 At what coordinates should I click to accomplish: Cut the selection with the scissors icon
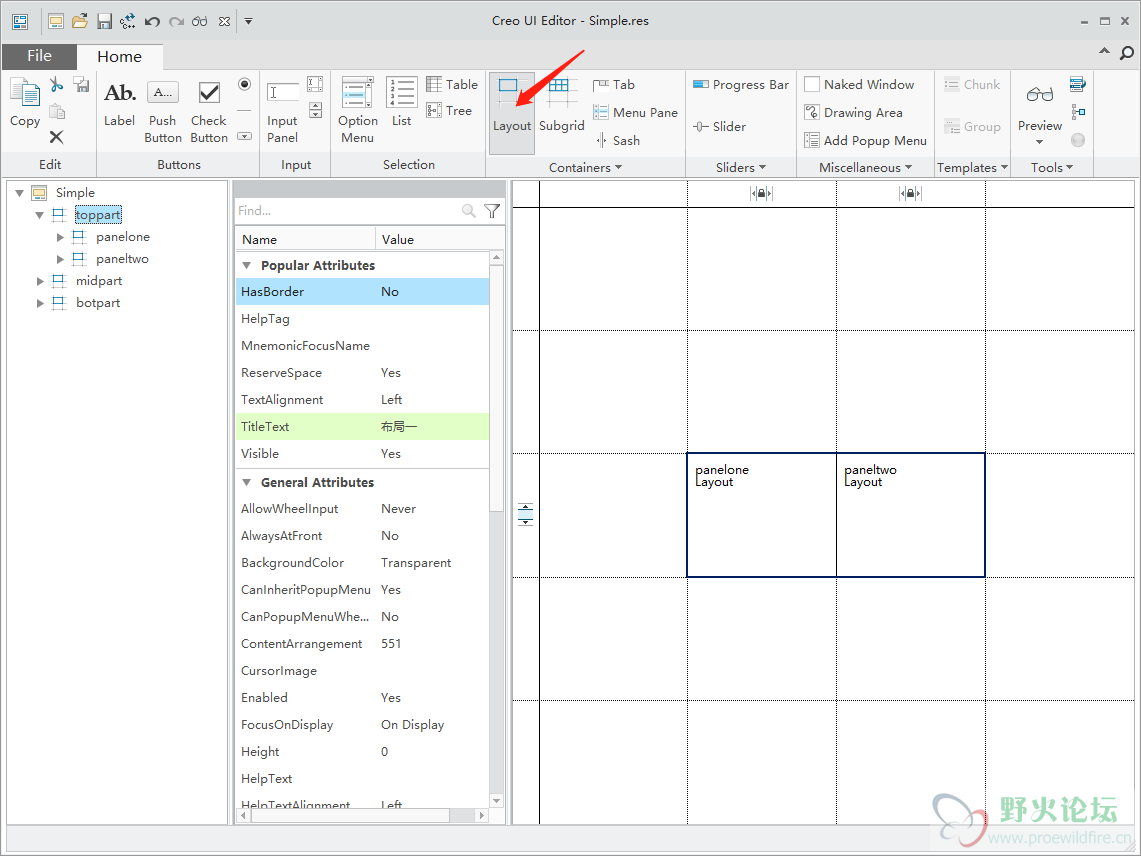[57, 84]
